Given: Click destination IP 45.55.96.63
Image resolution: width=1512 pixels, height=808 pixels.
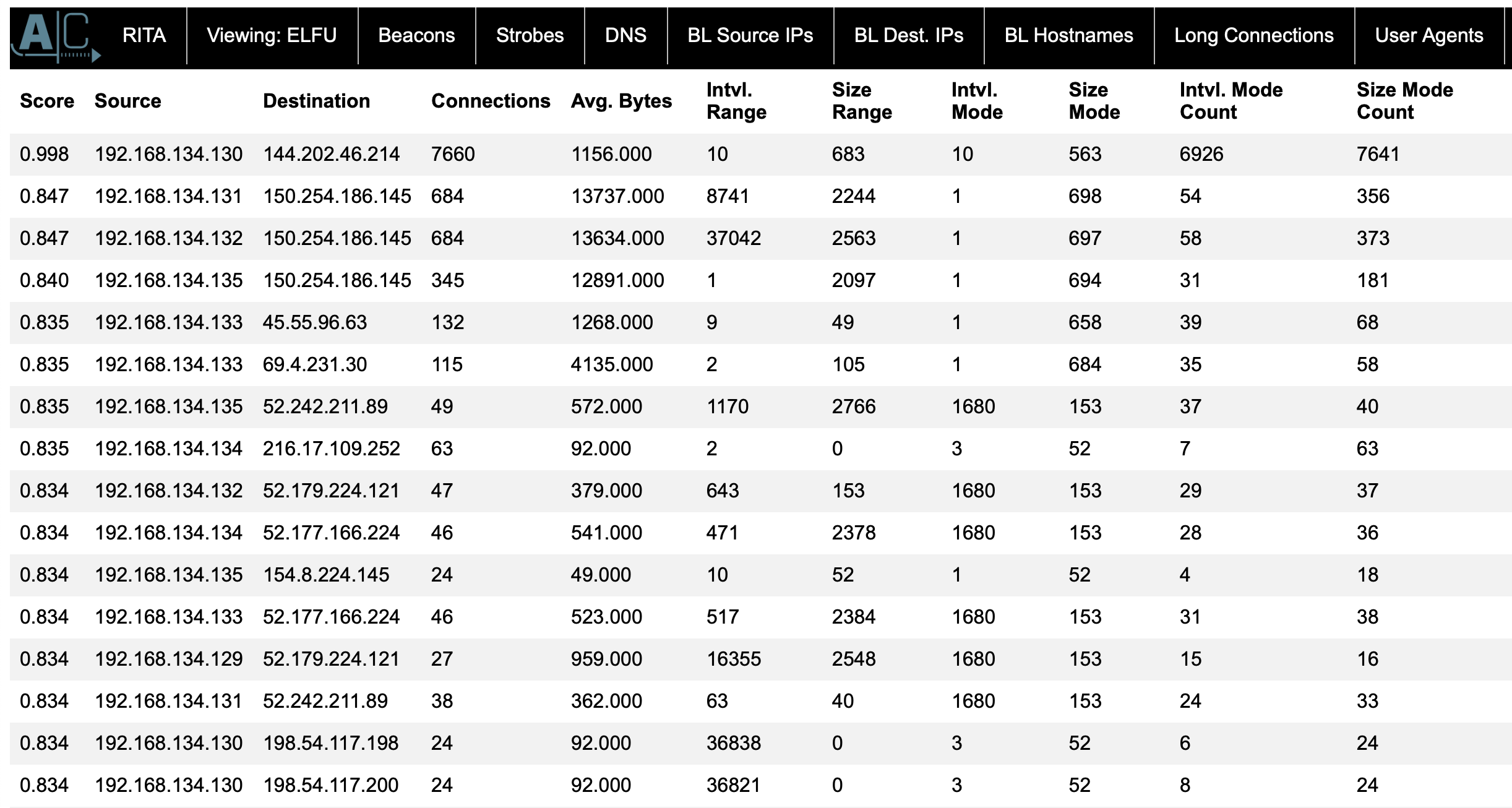Looking at the screenshot, I should click(x=314, y=322).
